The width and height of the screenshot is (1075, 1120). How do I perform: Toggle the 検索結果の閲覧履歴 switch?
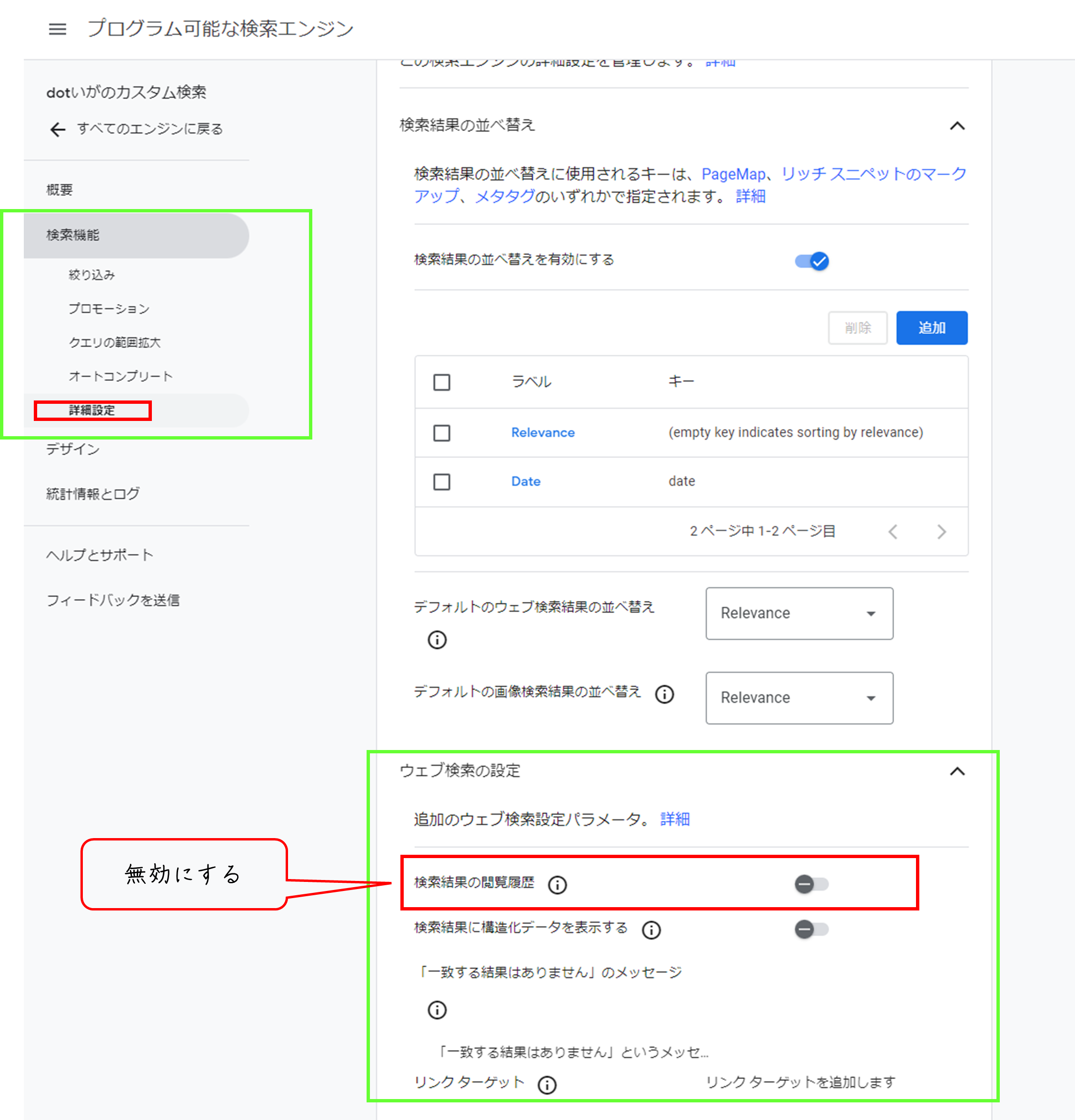pos(811,884)
